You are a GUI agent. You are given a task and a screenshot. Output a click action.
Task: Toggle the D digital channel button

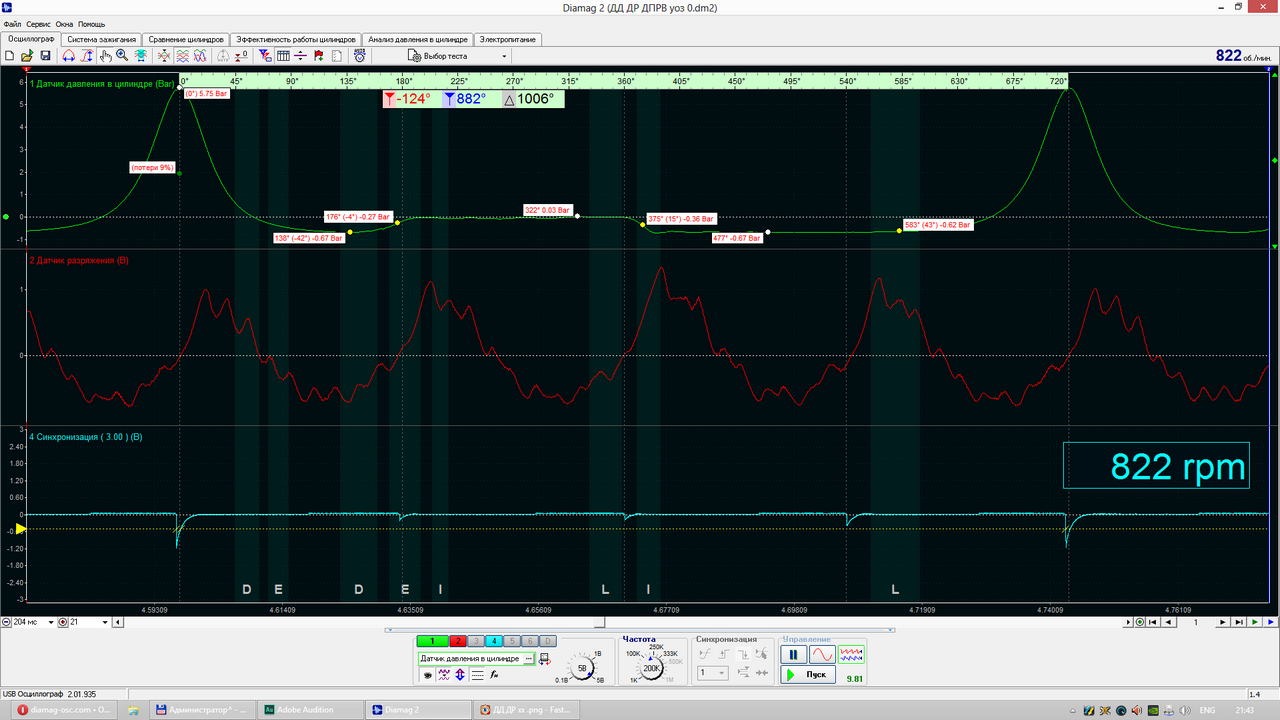tap(548, 641)
